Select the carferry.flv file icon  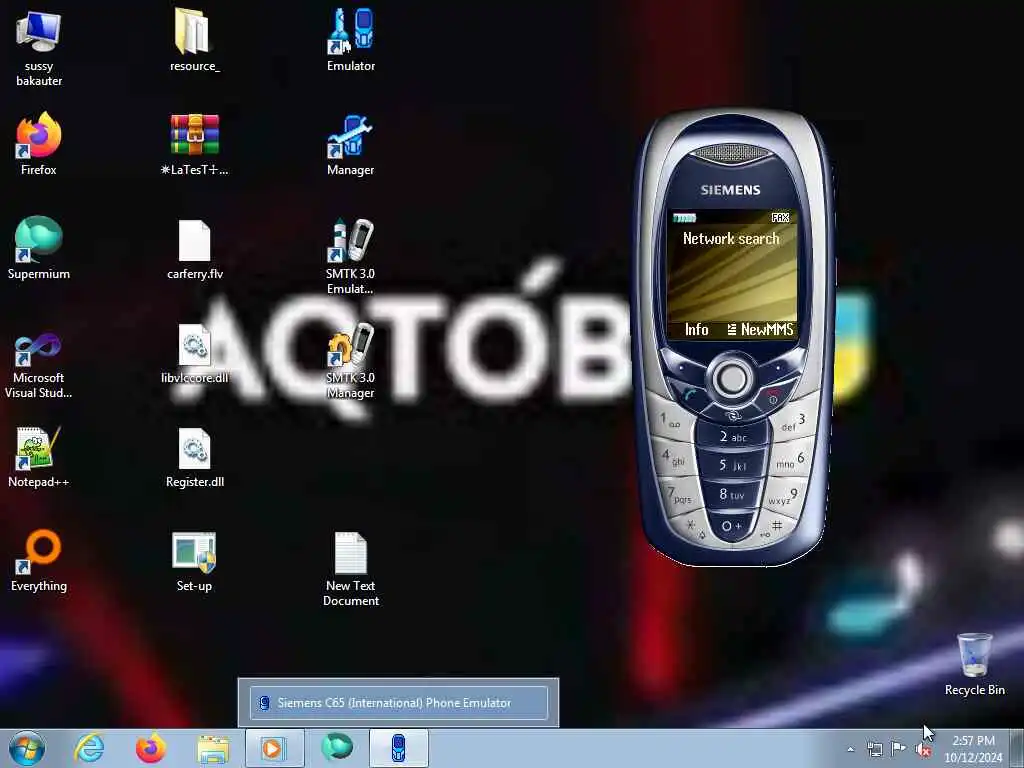(x=195, y=248)
